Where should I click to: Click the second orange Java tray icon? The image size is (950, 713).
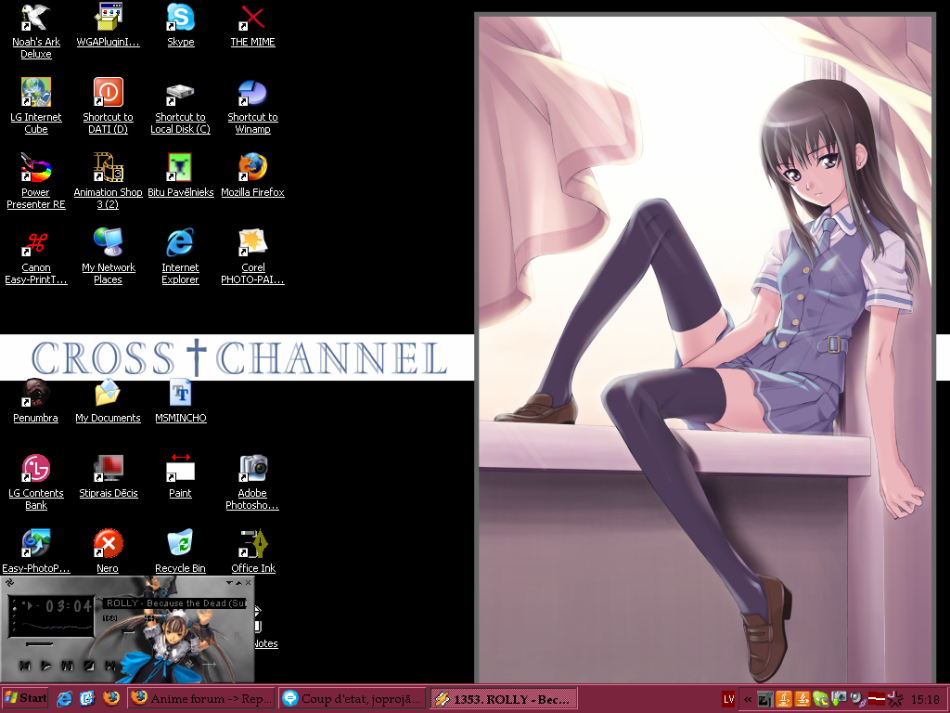(802, 700)
